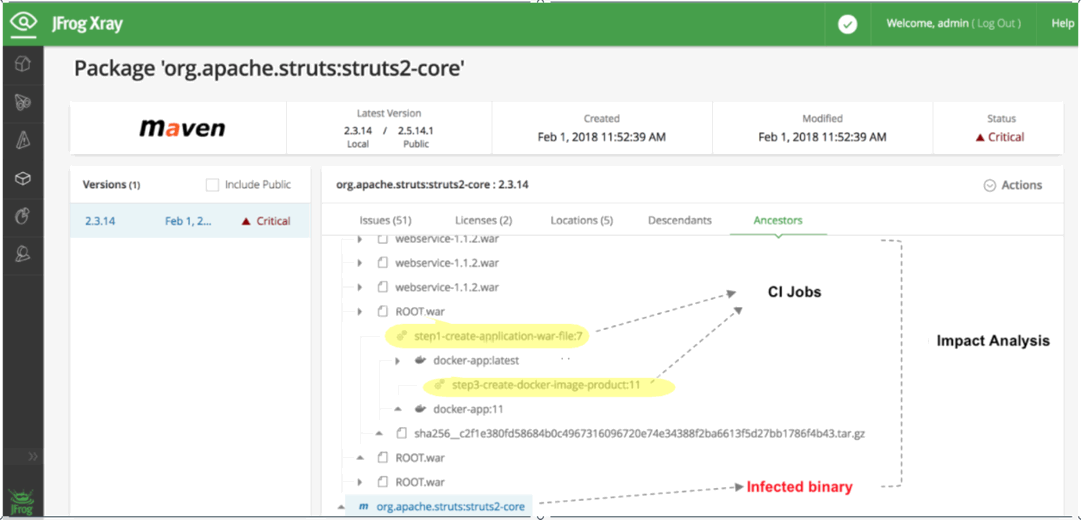
Task: Click the Log Out link
Action: click(x=996, y=23)
